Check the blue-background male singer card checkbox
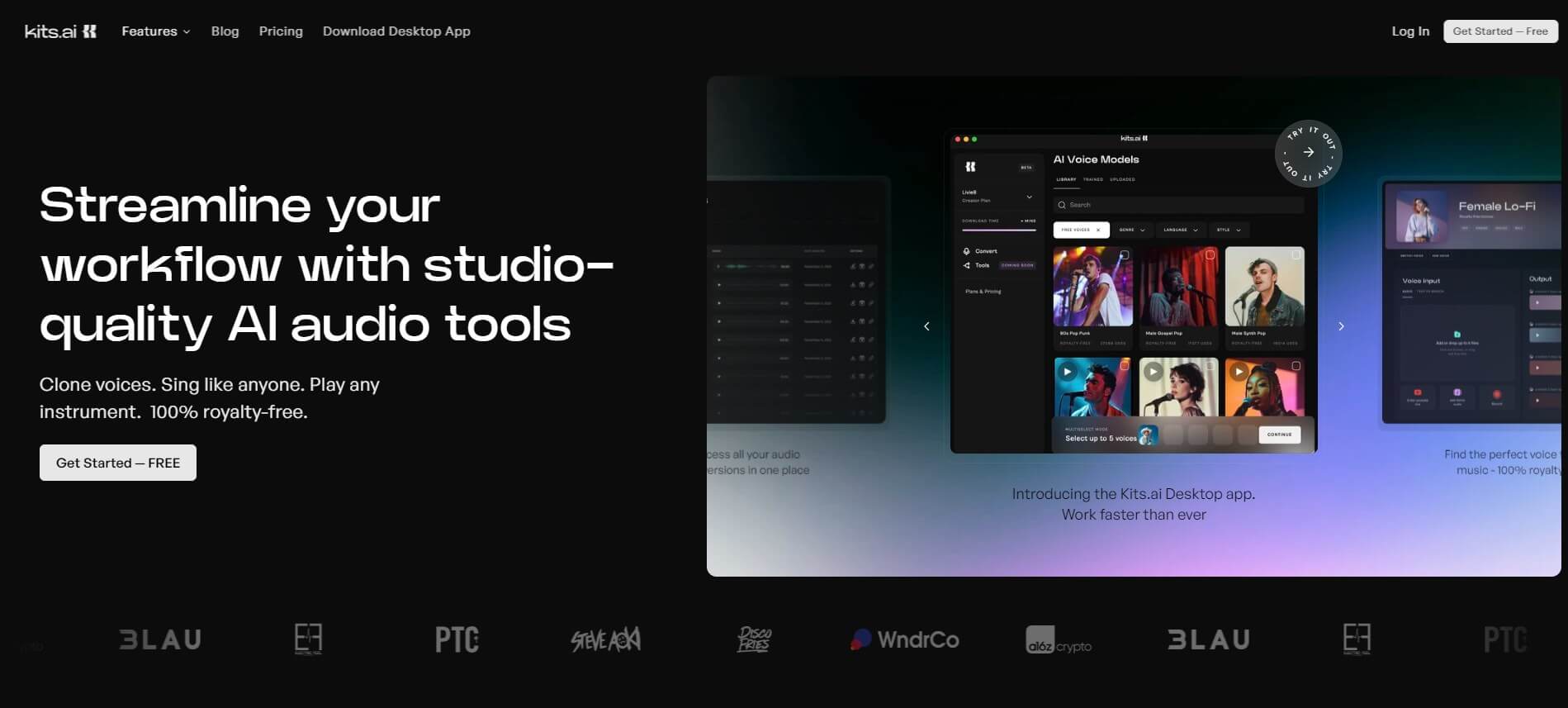The width and height of the screenshot is (1568, 708). [x=1125, y=366]
